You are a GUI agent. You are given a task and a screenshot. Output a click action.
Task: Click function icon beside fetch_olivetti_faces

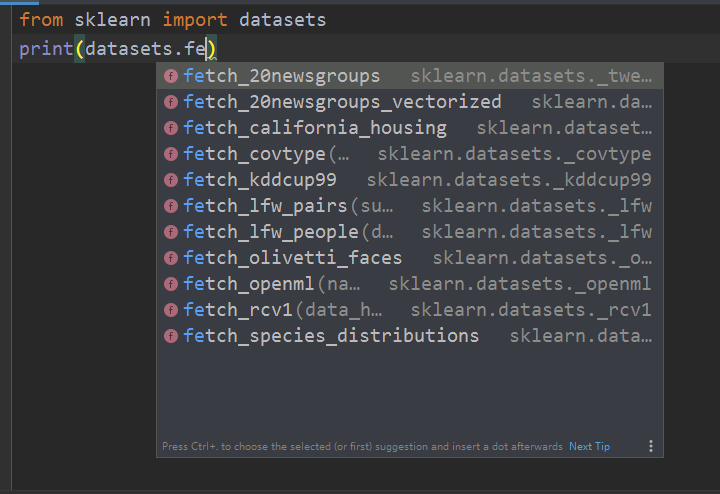[171, 258]
